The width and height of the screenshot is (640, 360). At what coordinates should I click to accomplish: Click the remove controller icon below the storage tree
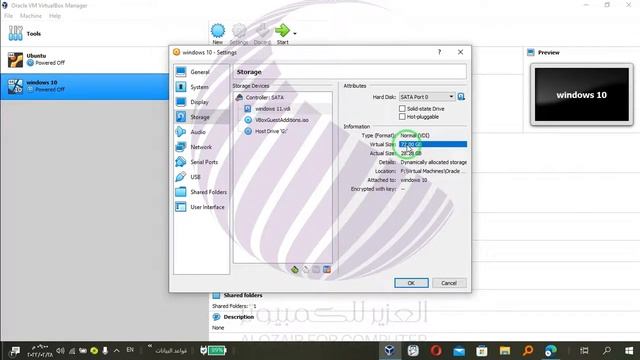pos(306,269)
